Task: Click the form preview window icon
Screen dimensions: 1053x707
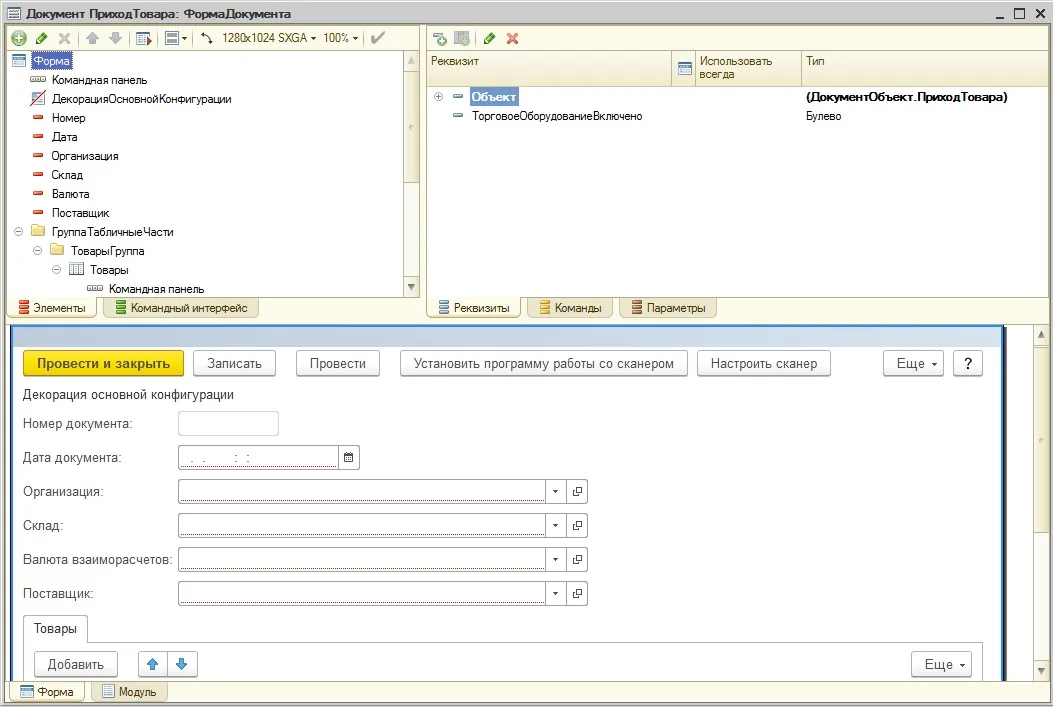Action: point(144,38)
